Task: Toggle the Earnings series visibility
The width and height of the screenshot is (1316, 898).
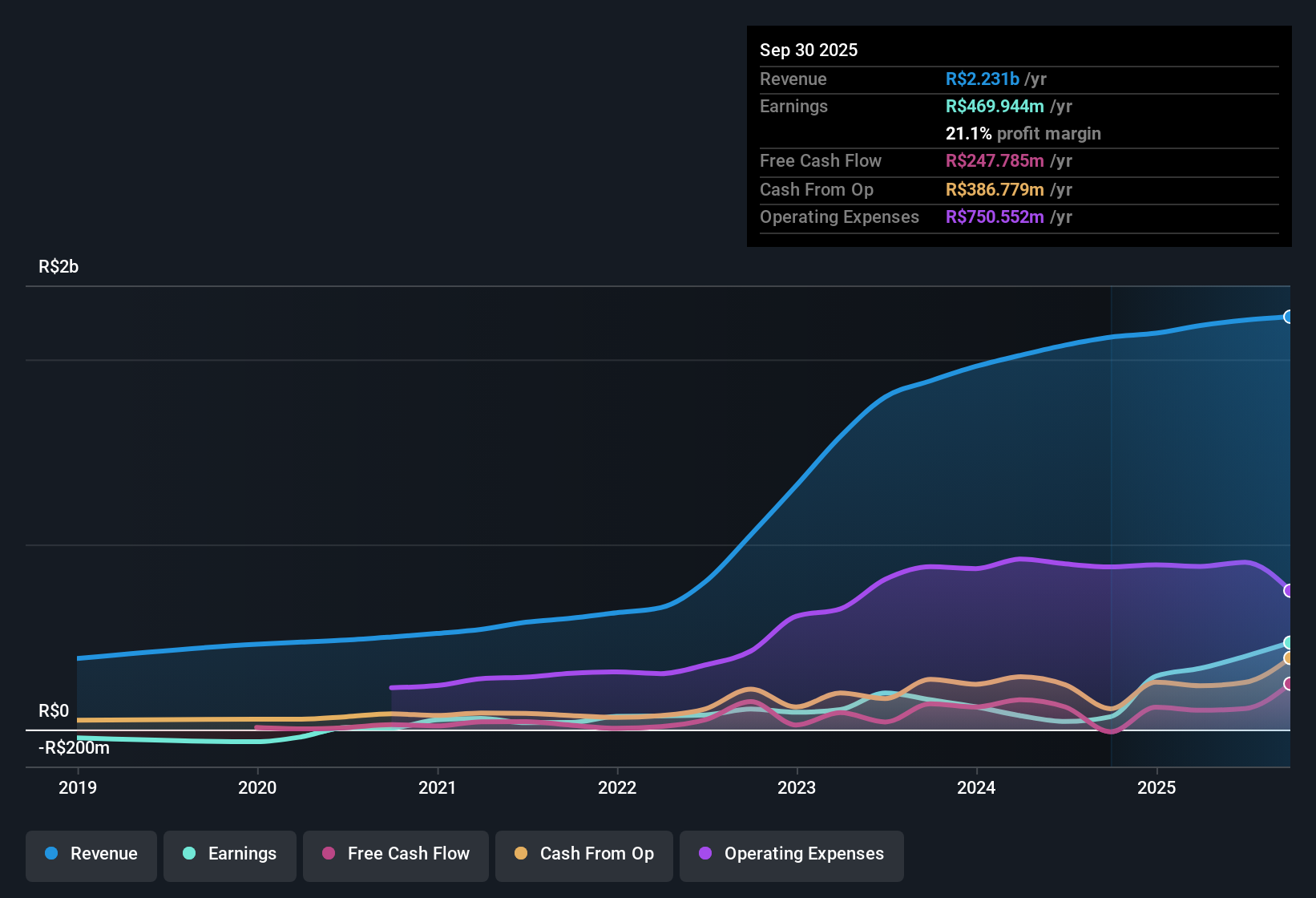Action: coord(230,854)
